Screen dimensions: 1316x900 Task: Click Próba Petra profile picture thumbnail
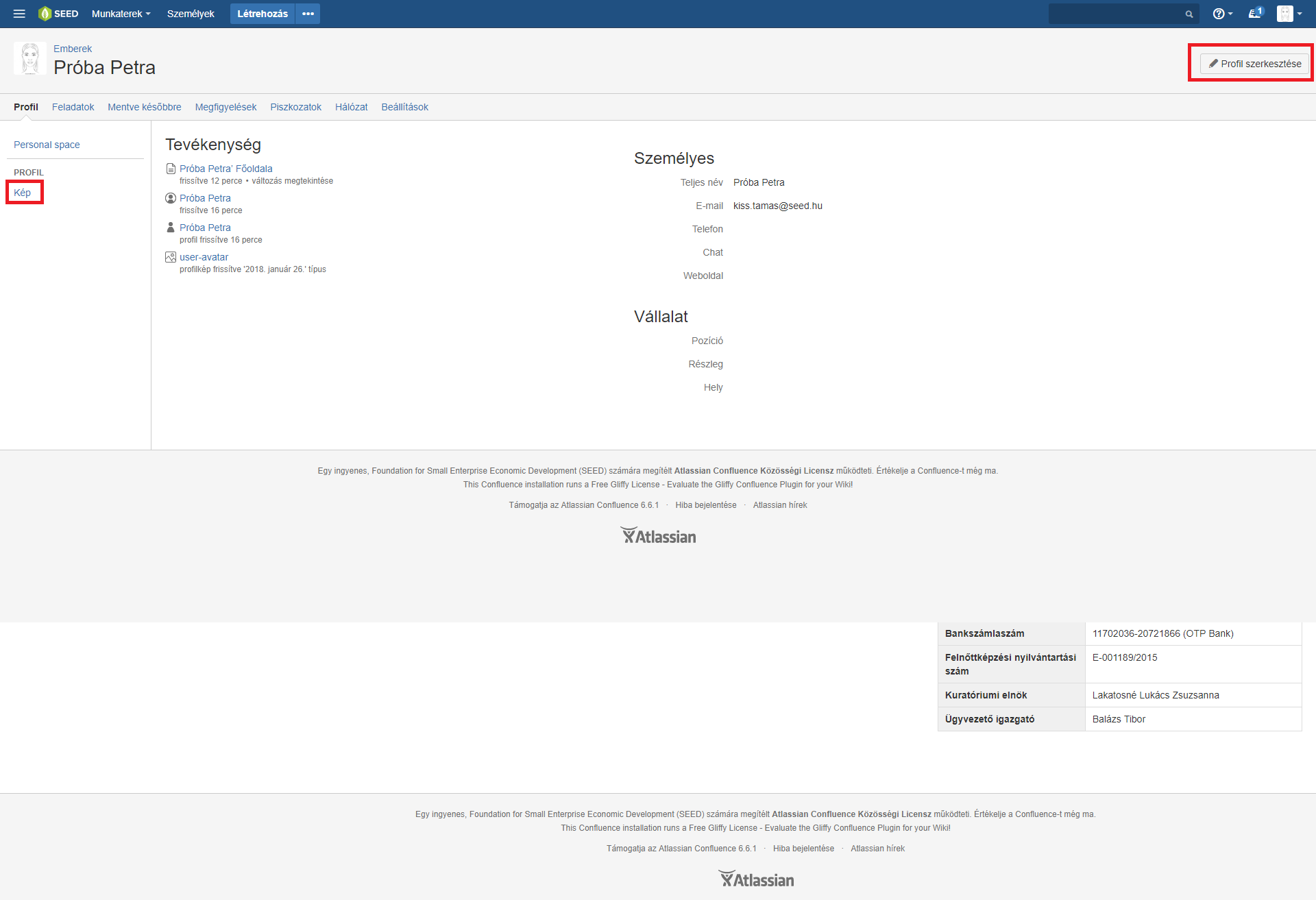pos(30,59)
